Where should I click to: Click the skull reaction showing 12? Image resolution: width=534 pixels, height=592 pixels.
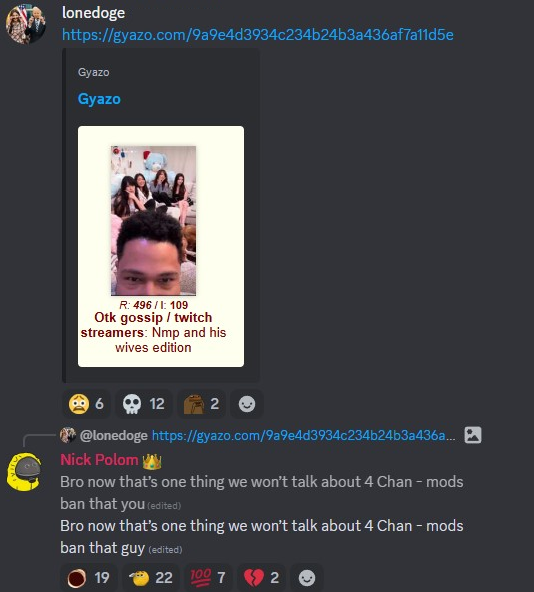coord(144,404)
